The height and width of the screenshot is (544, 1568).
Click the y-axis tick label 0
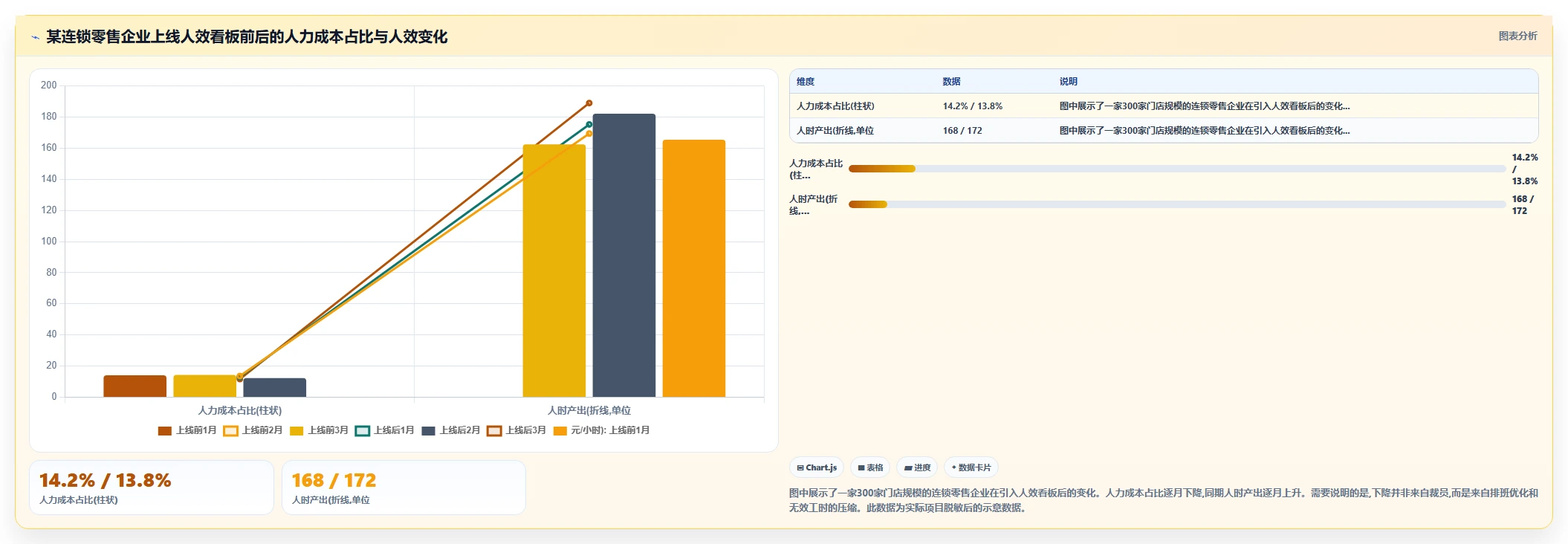(54, 397)
